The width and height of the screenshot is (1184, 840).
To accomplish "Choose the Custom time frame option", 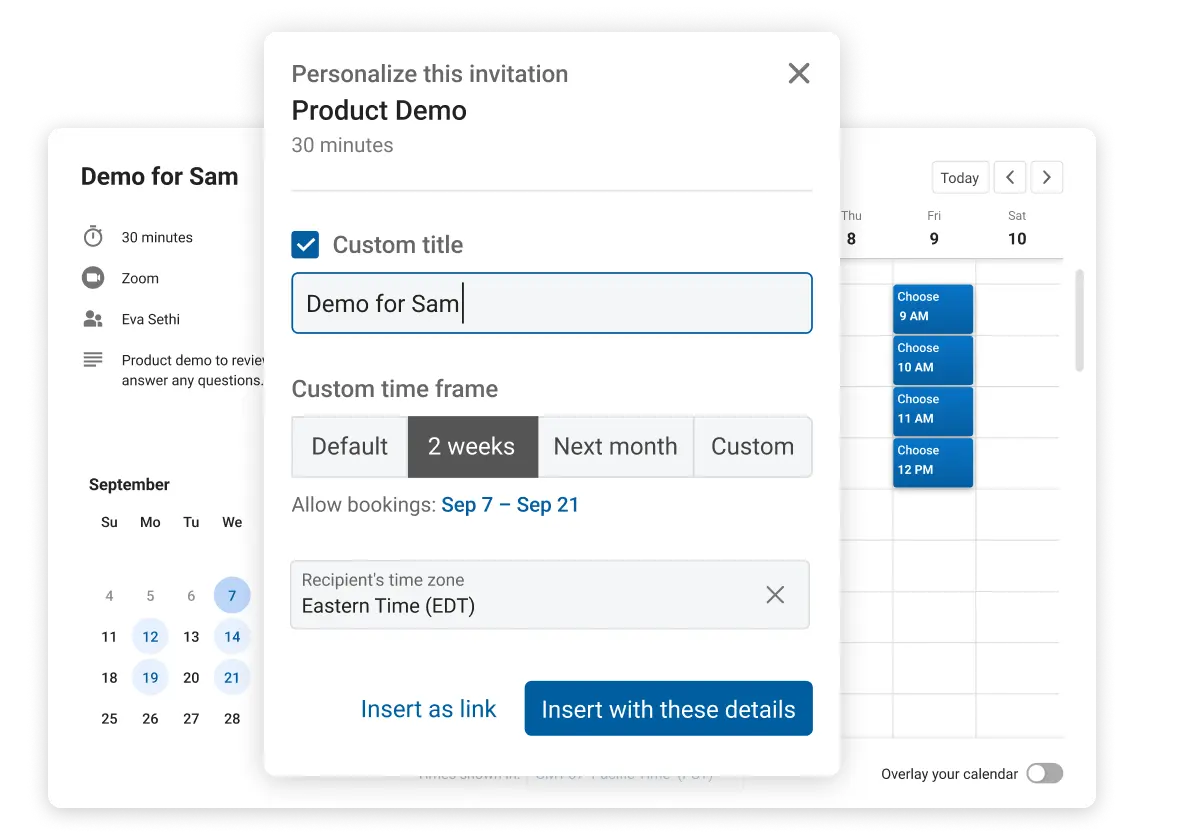I will [752, 447].
